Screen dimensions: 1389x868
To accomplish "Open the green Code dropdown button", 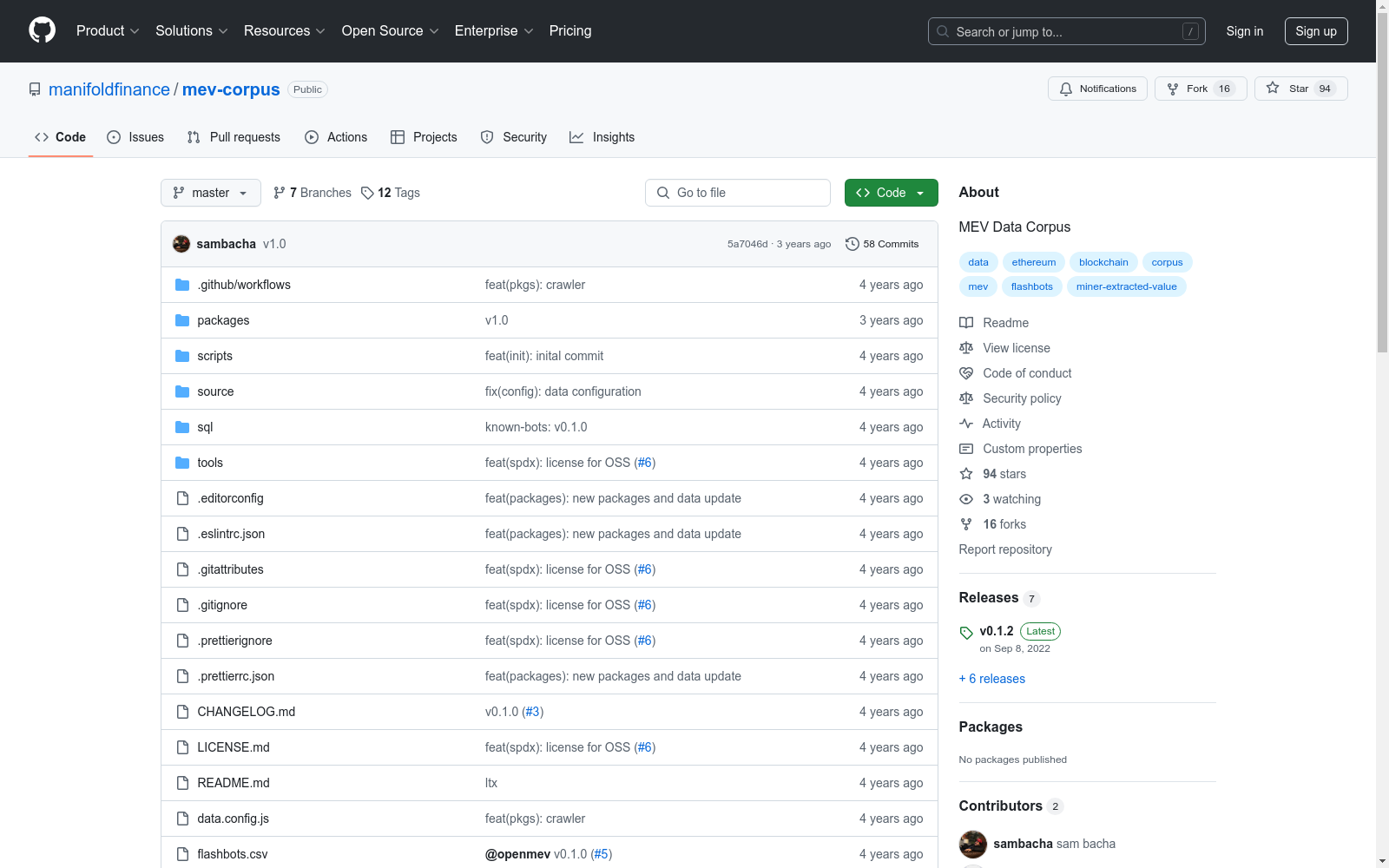I will click(892, 193).
